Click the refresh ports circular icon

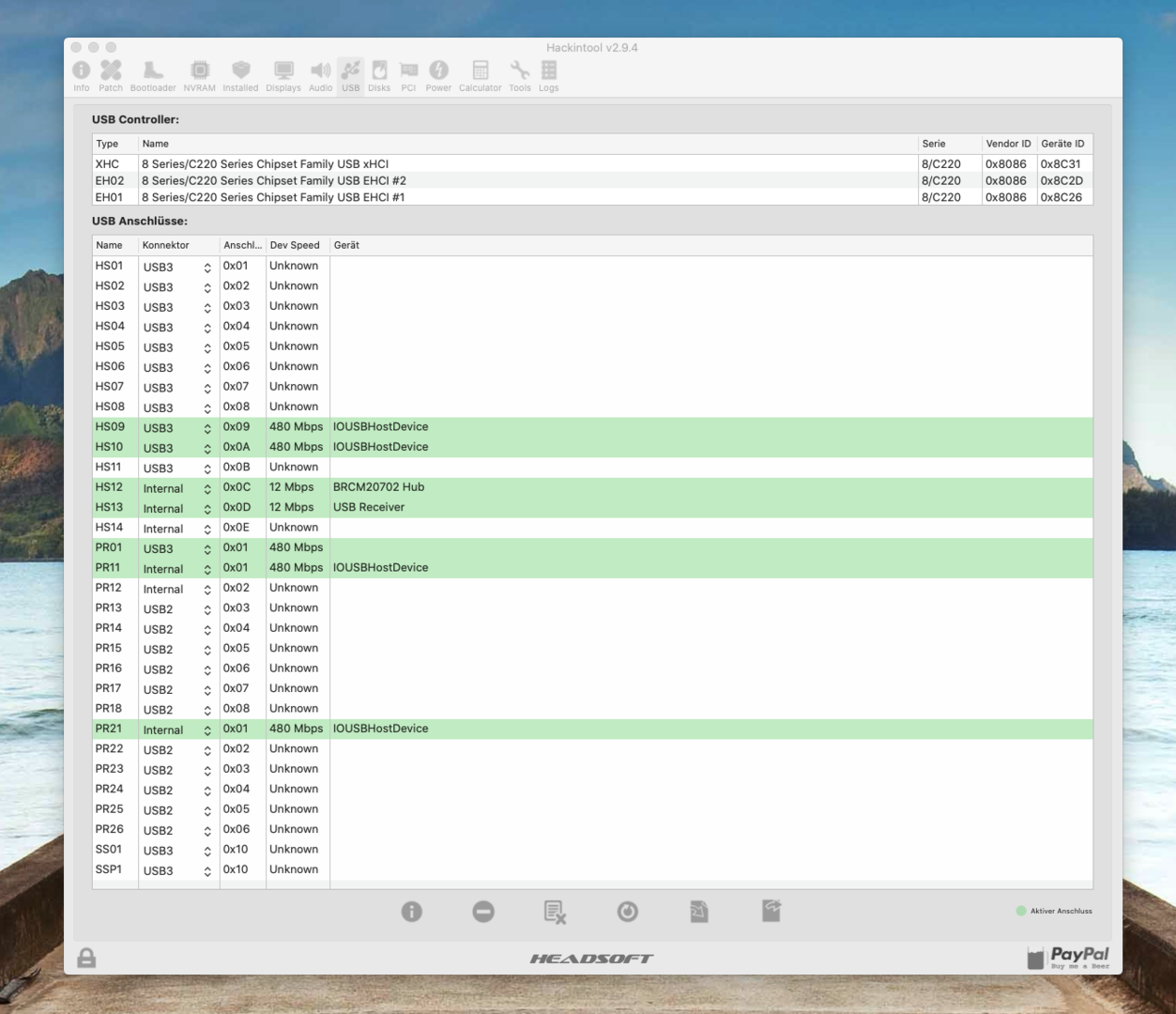coord(628,912)
